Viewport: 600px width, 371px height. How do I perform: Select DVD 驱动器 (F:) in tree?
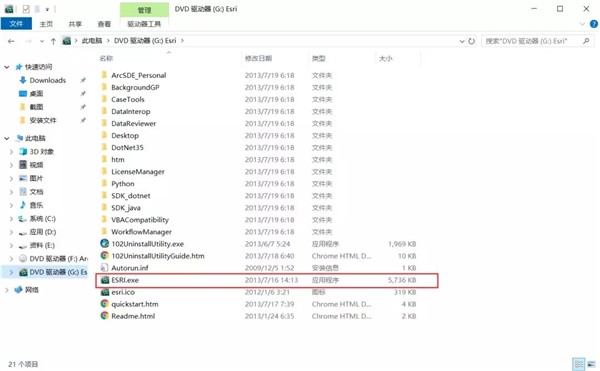[58, 259]
